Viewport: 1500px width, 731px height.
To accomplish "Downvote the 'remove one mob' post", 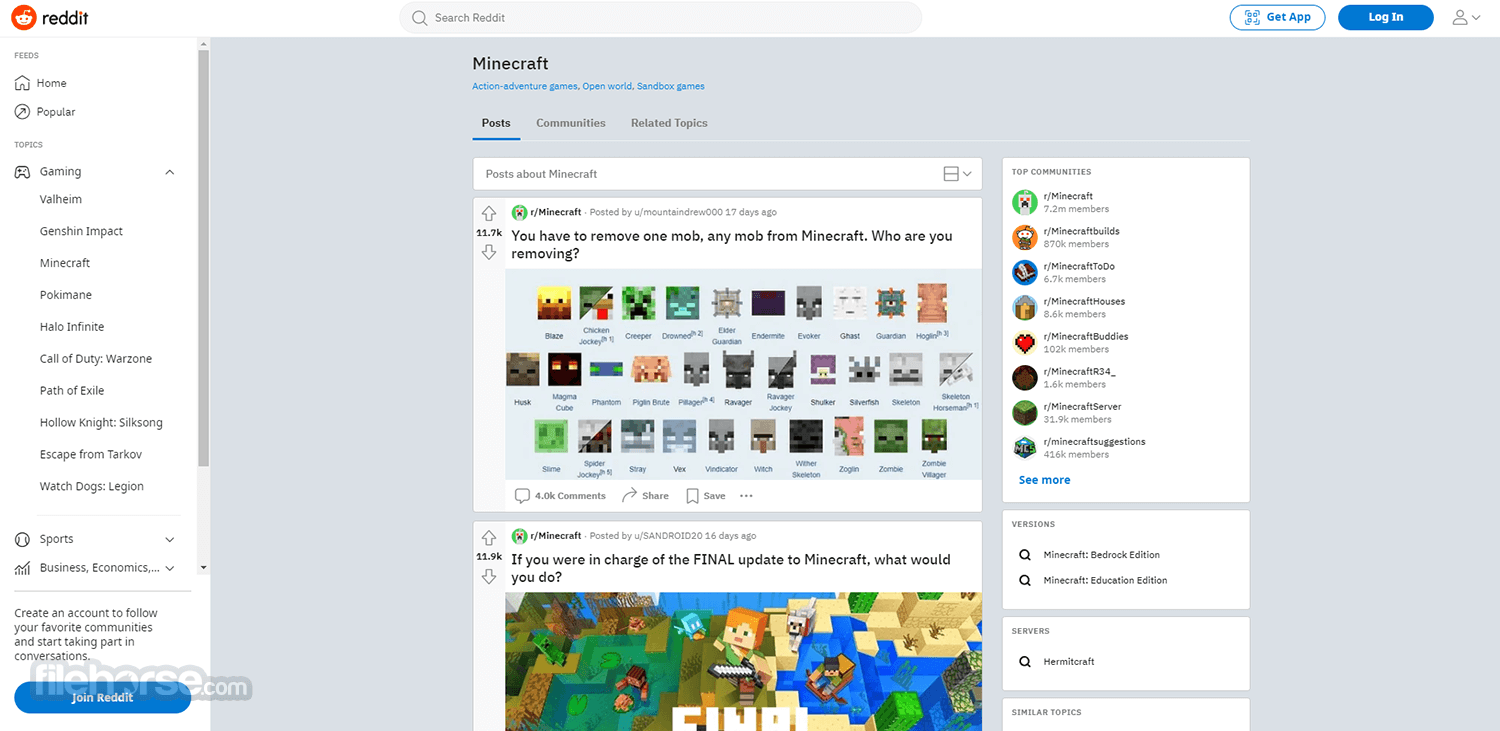I will click(489, 252).
